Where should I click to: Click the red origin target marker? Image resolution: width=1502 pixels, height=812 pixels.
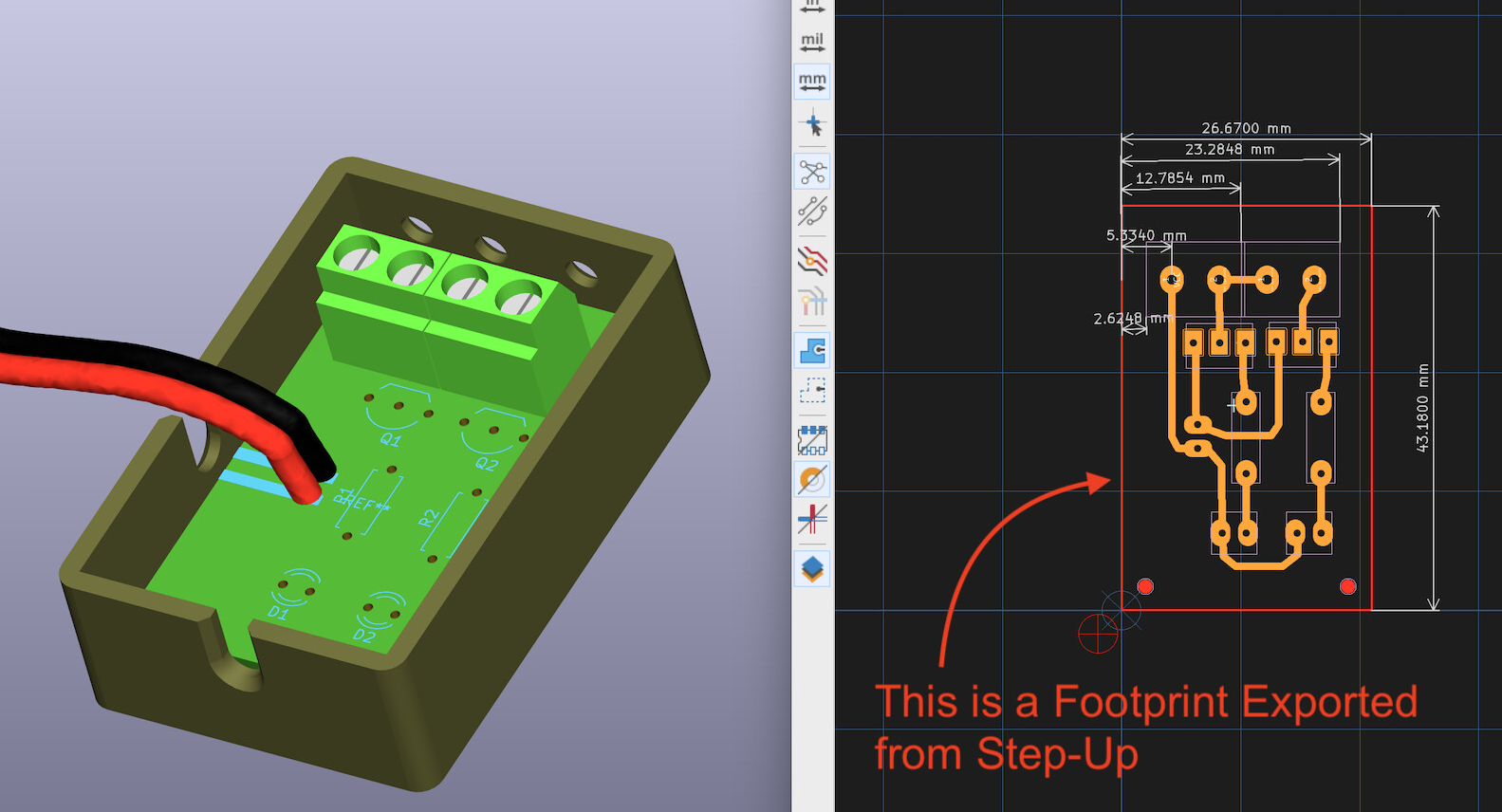tap(1098, 634)
